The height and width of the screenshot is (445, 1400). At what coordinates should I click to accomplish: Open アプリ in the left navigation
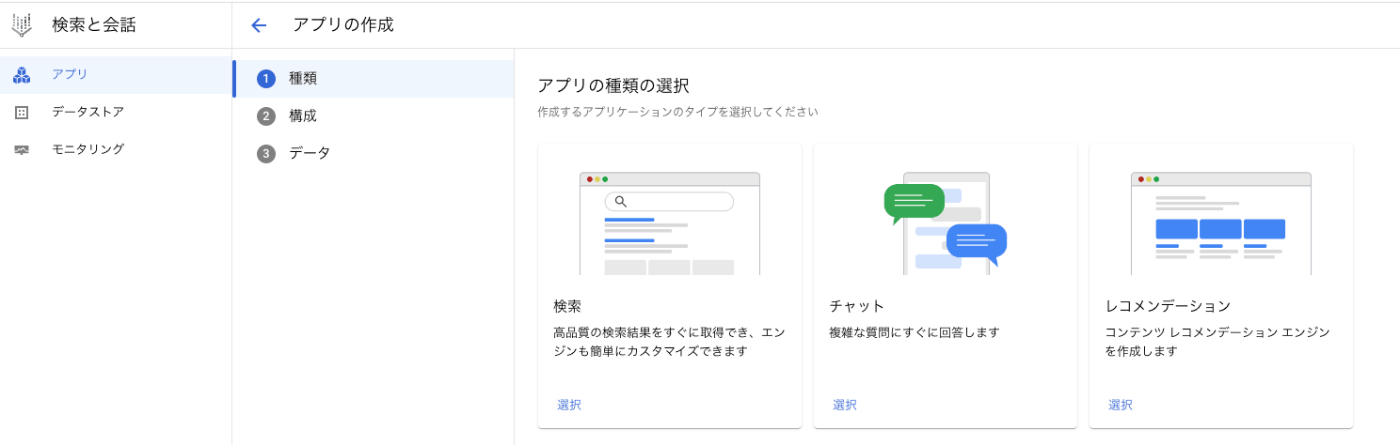116,75
